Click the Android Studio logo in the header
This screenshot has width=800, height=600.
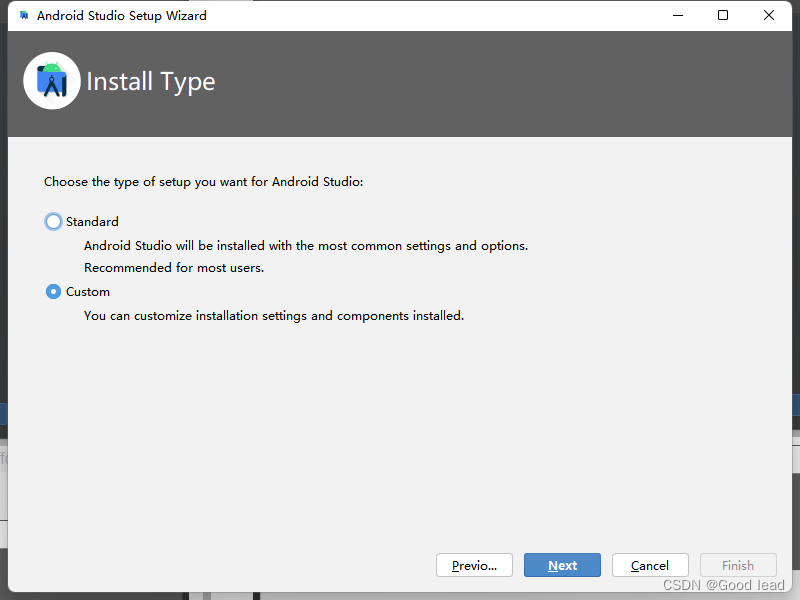(52, 81)
